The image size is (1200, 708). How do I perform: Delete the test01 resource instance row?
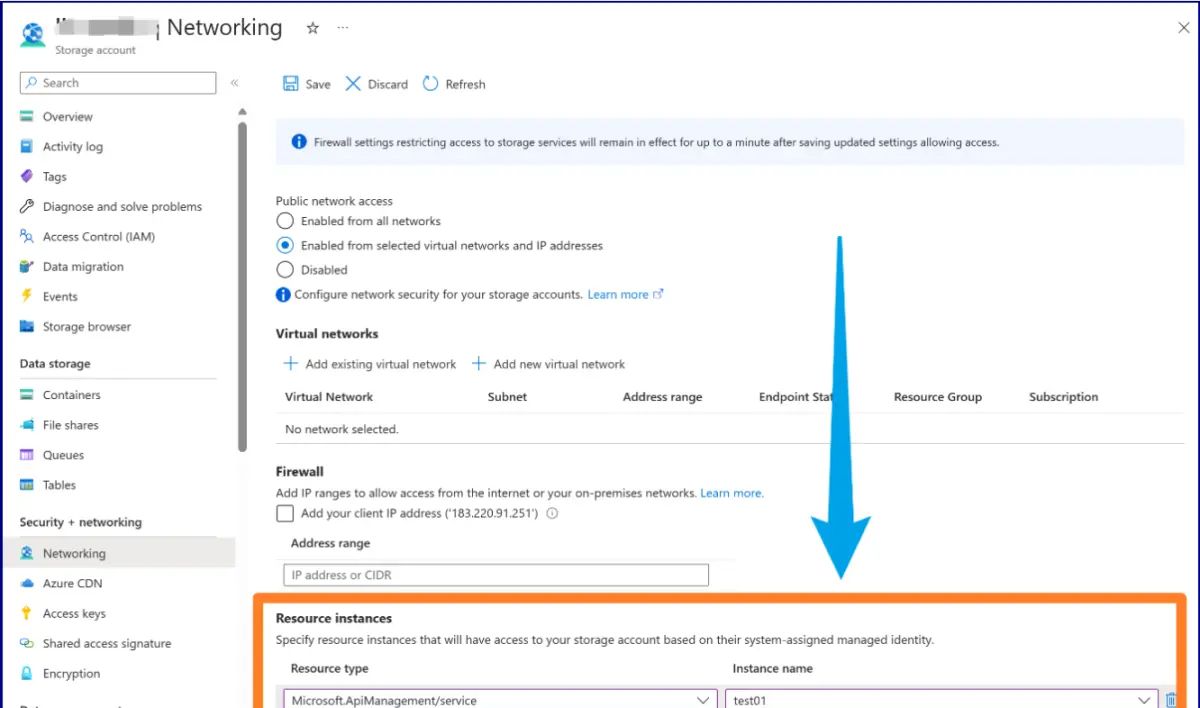(x=1171, y=700)
